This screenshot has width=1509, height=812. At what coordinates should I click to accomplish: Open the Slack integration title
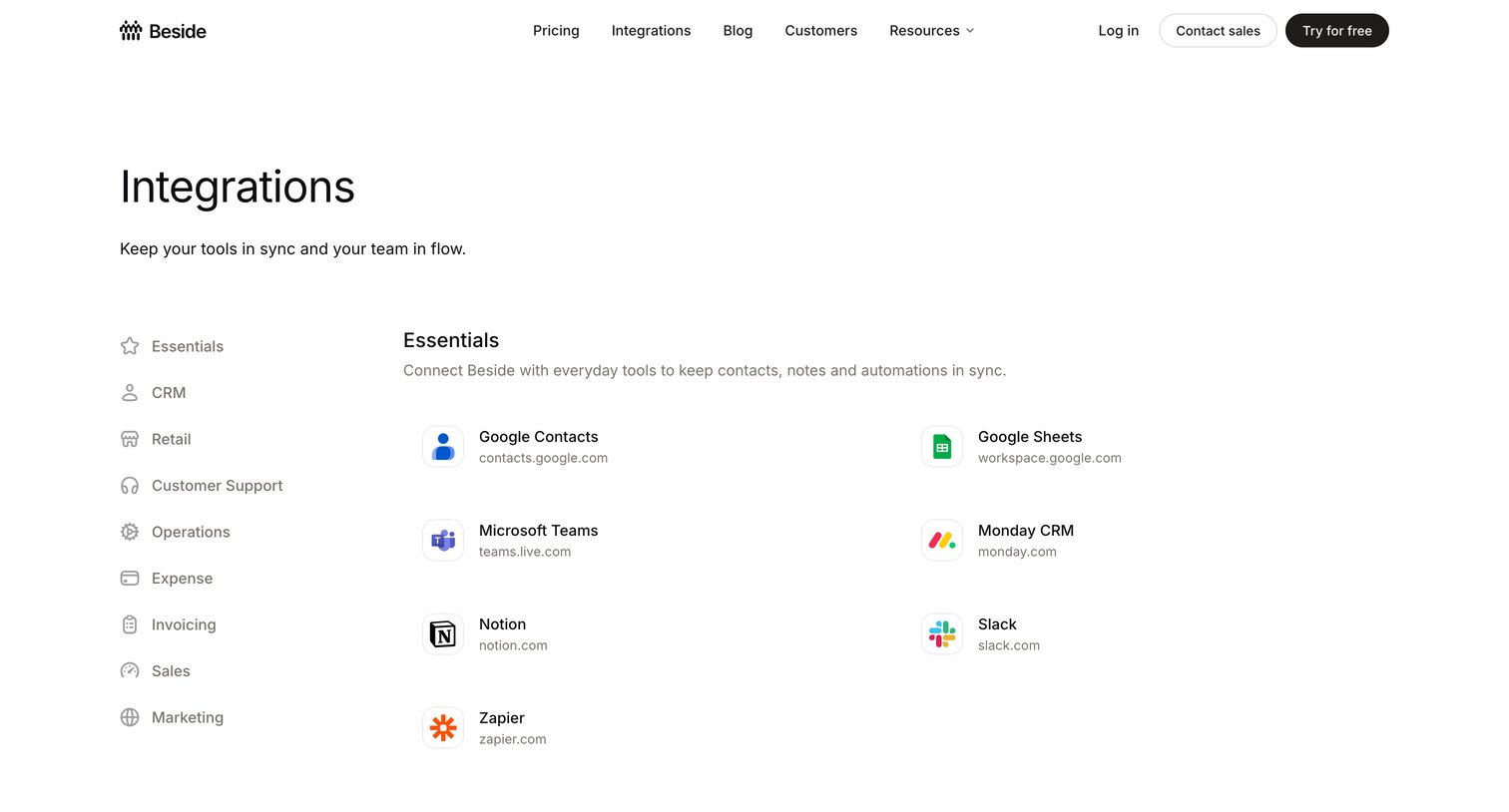(997, 624)
